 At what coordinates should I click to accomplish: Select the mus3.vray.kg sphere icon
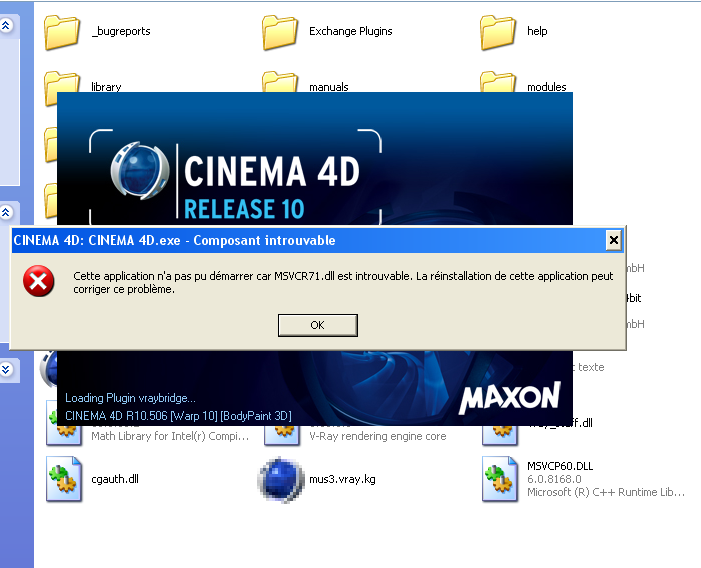tap(281, 480)
